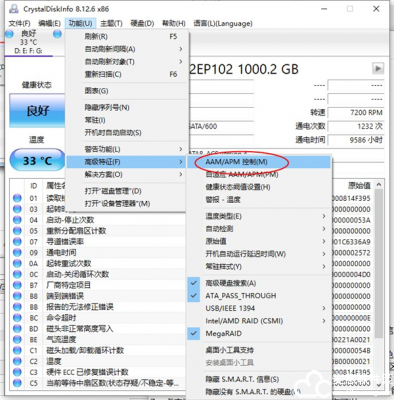The width and height of the screenshot is (394, 400).
Task: Toggle the ATA_PASS_THROUGH checked option
Action: click(x=259, y=296)
